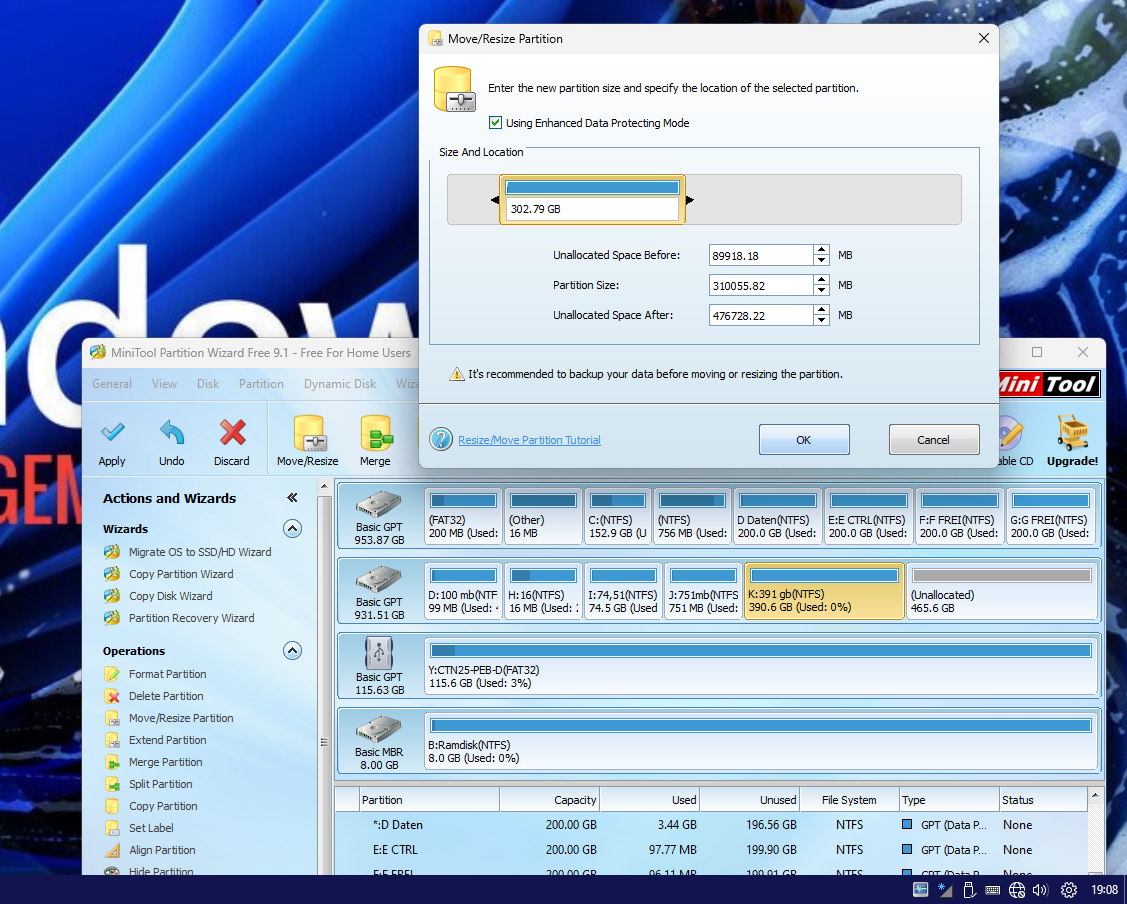Select the *:D Daten row in table
The width and height of the screenshot is (1127, 904).
pos(712,825)
